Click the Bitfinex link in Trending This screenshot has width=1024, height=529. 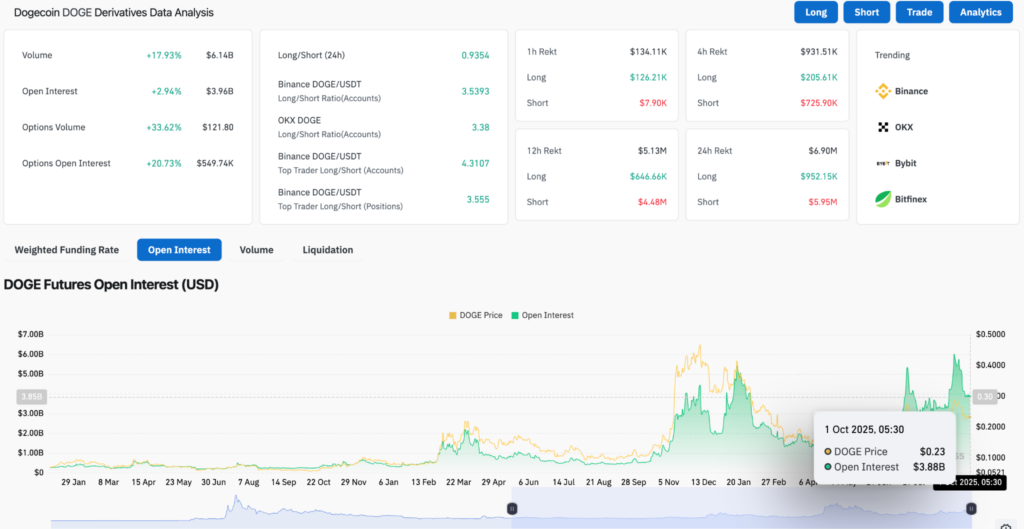pos(911,199)
